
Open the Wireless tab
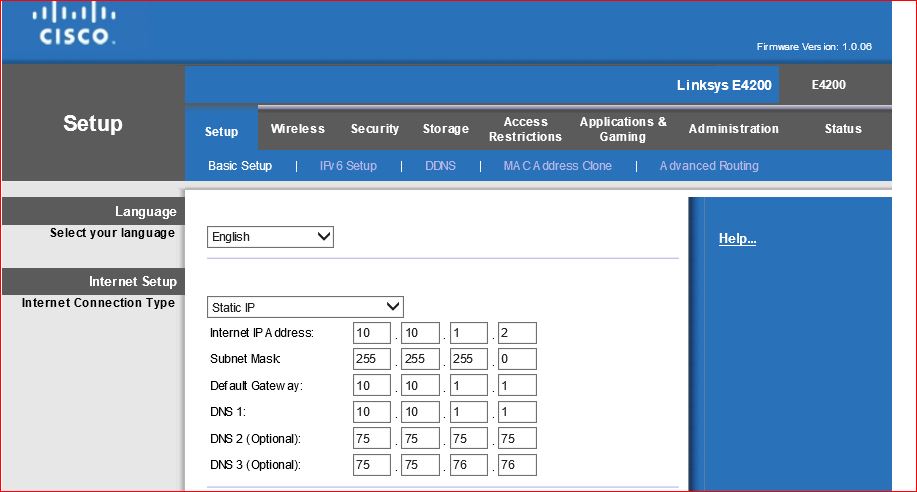tap(298, 129)
